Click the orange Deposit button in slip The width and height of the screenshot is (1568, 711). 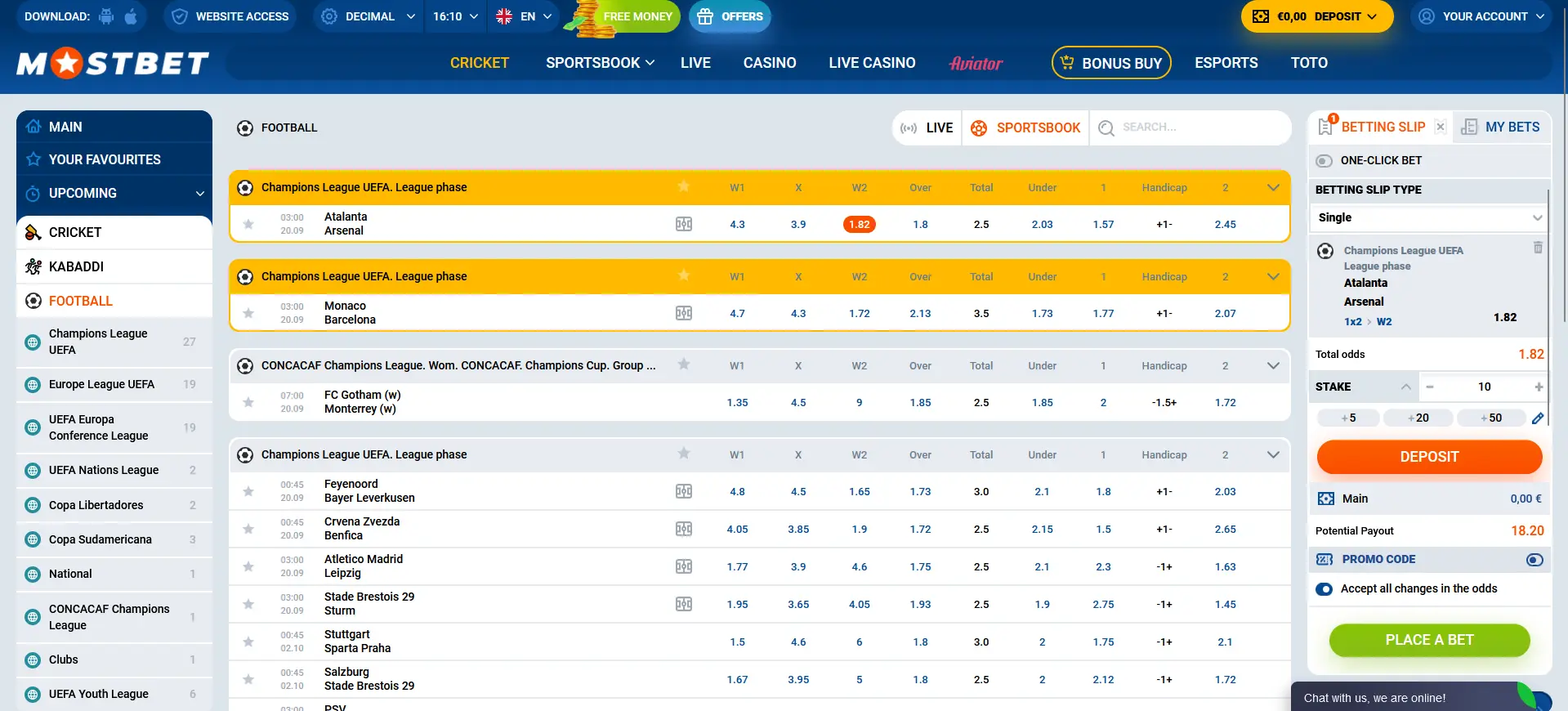(x=1429, y=457)
